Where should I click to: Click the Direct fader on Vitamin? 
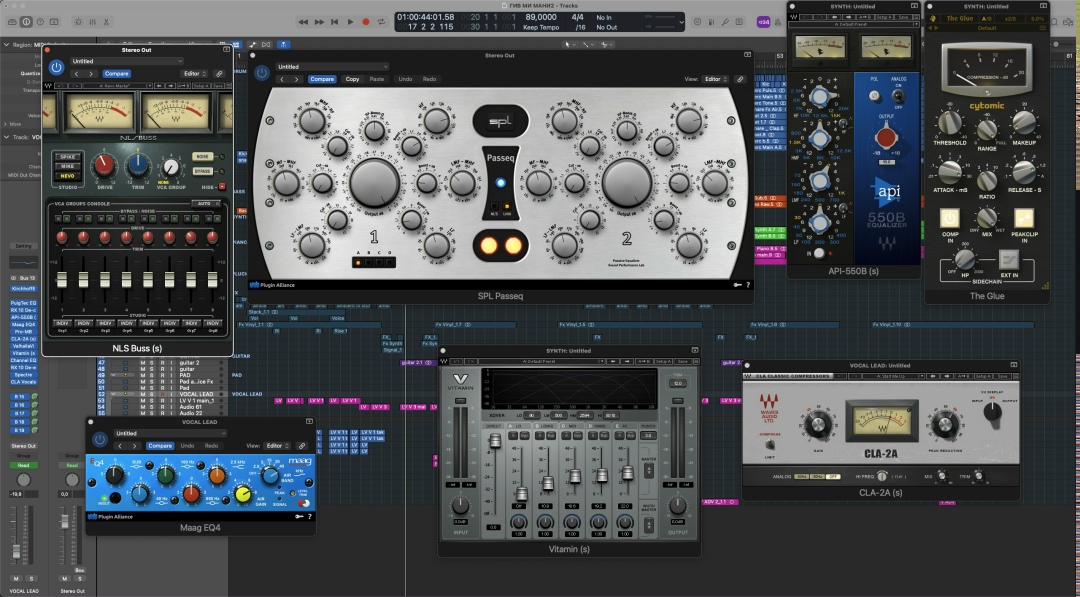point(495,441)
